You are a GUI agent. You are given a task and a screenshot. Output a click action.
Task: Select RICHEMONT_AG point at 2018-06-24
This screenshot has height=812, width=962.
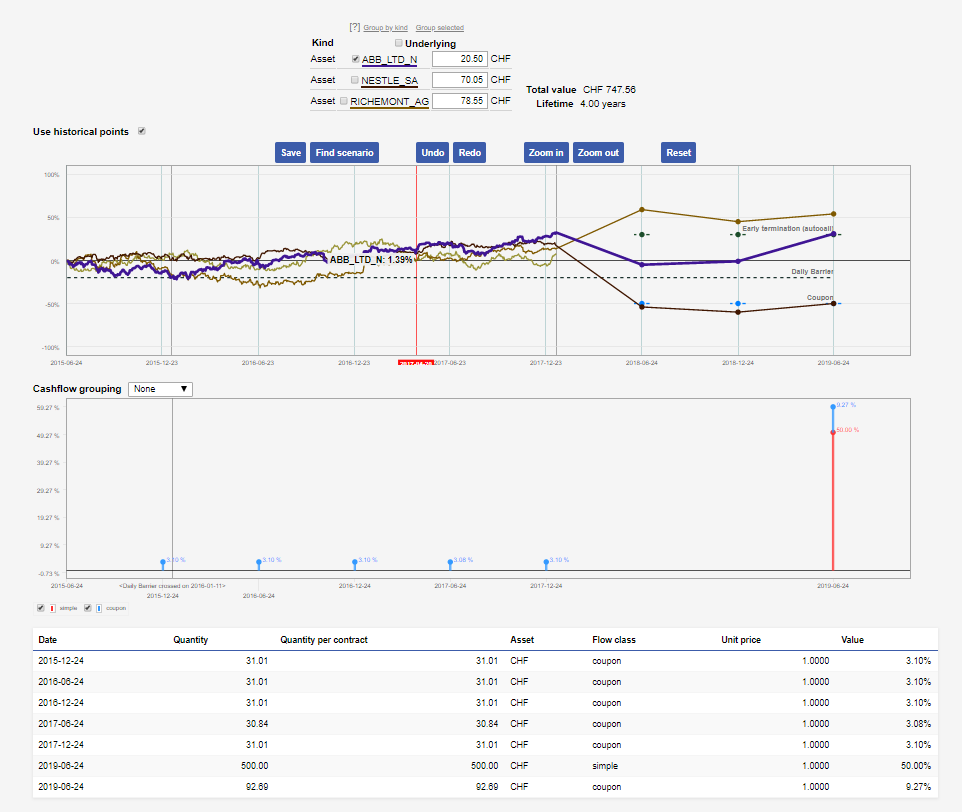(x=641, y=210)
